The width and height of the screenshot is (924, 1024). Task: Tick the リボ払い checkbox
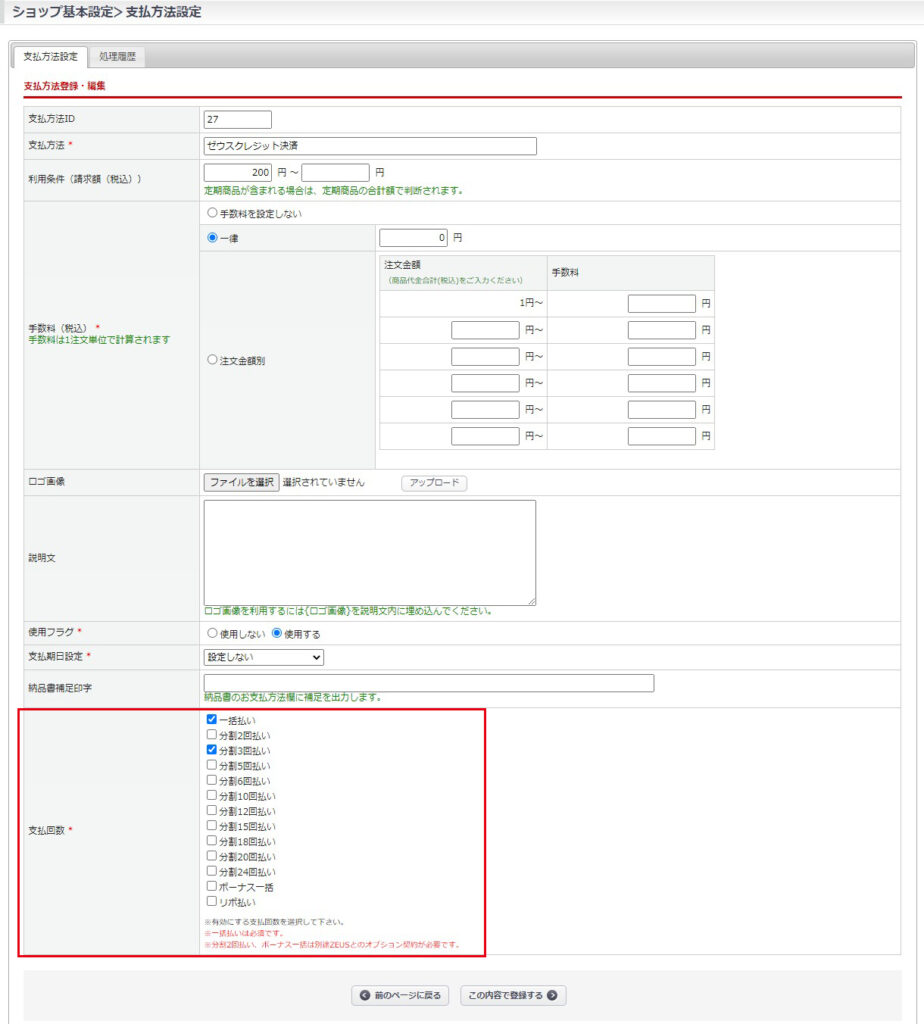[x=212, y=901]
